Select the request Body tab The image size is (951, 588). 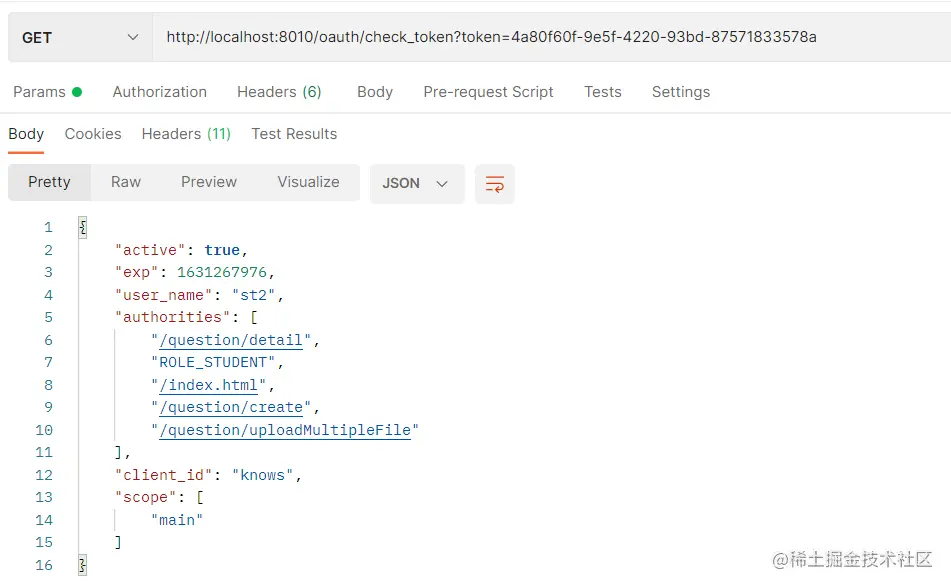point(375,92)
